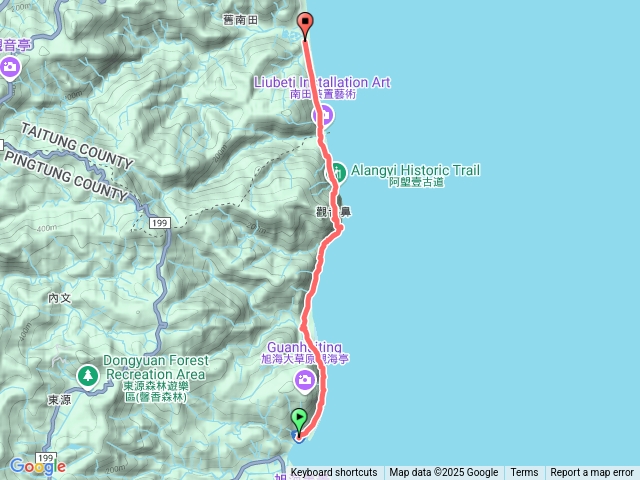640x480 pixels.
Task: Click the 舊南田 place label
Action: [x=240, y=20]
